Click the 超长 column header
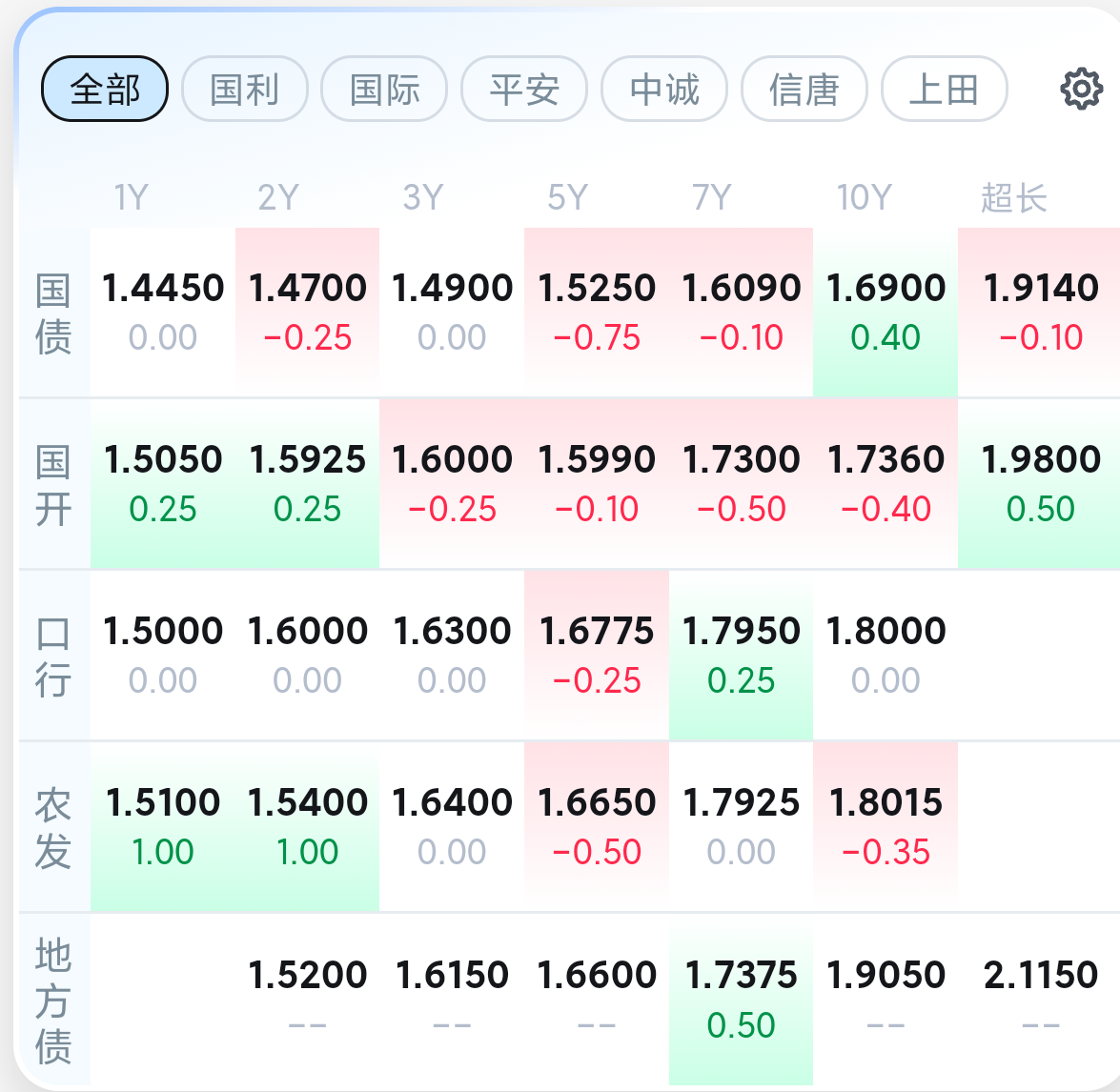This screenshot has width=1120, height=1092. click(1014, 197)
